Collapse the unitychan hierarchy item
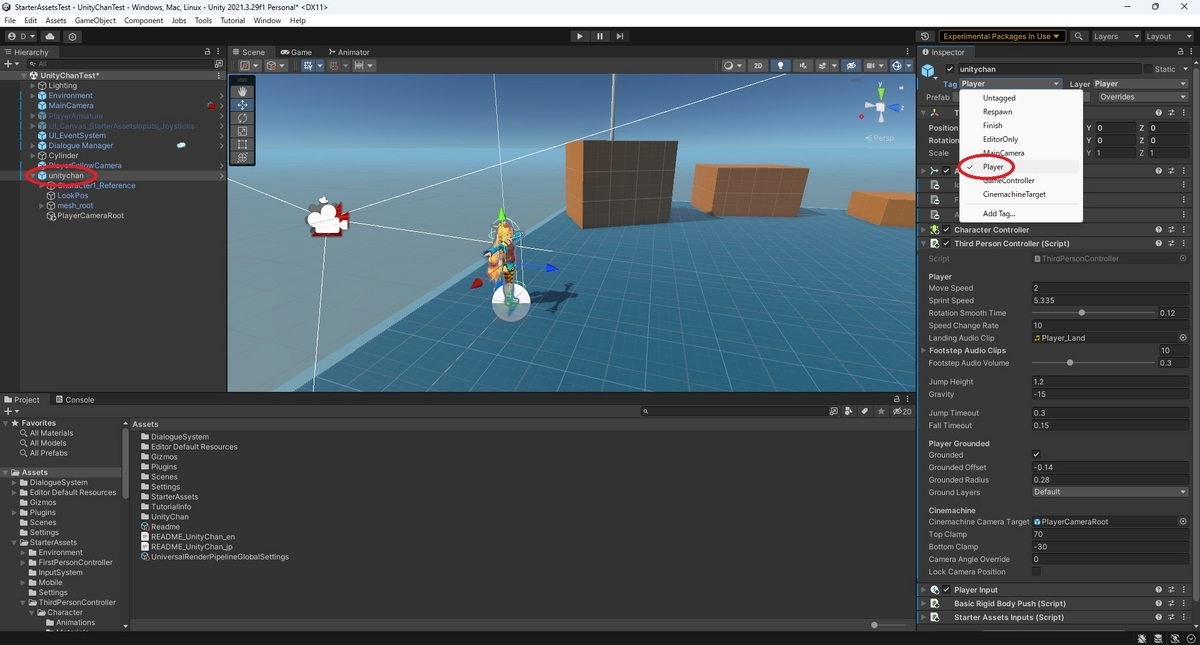 tap(32, 176)
